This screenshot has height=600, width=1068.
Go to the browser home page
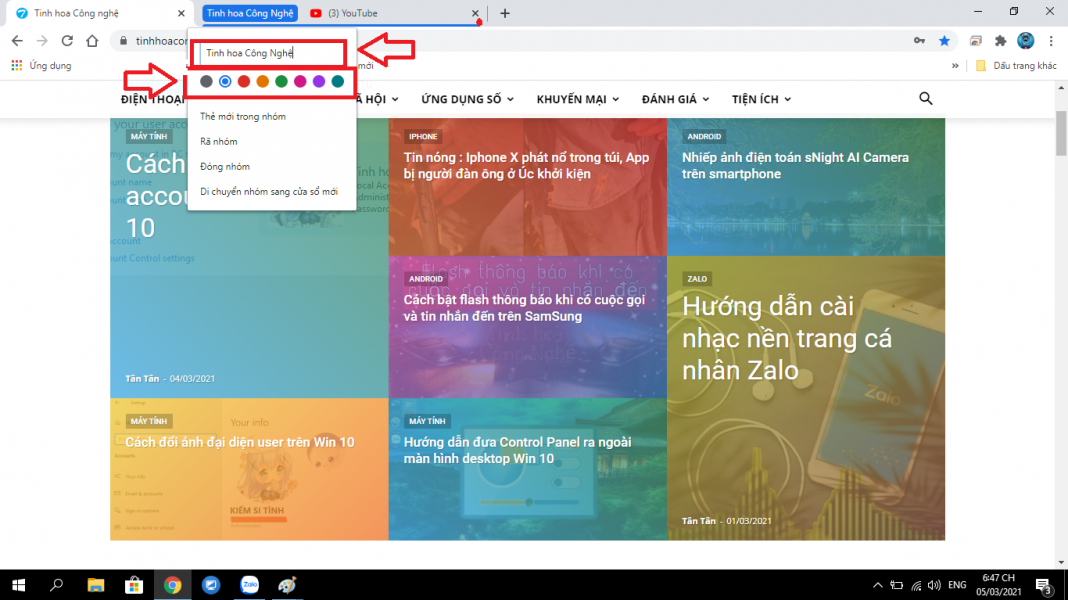point(92,41)
